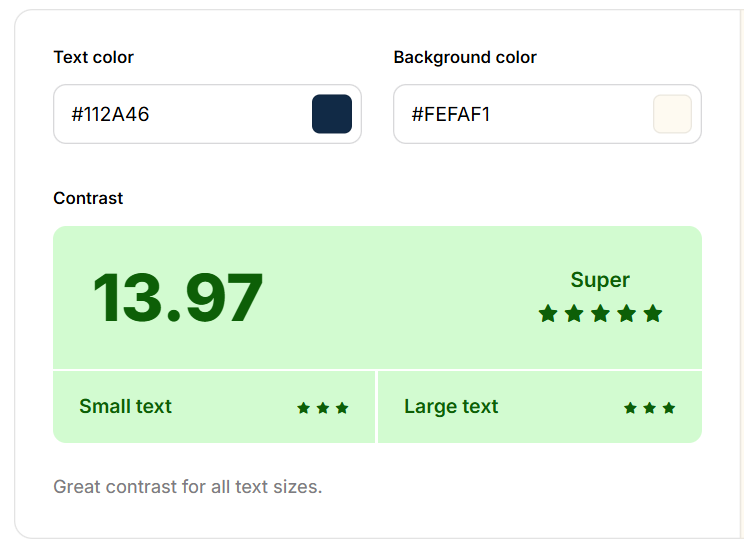Click the Great contrast description text

[187, 487]
